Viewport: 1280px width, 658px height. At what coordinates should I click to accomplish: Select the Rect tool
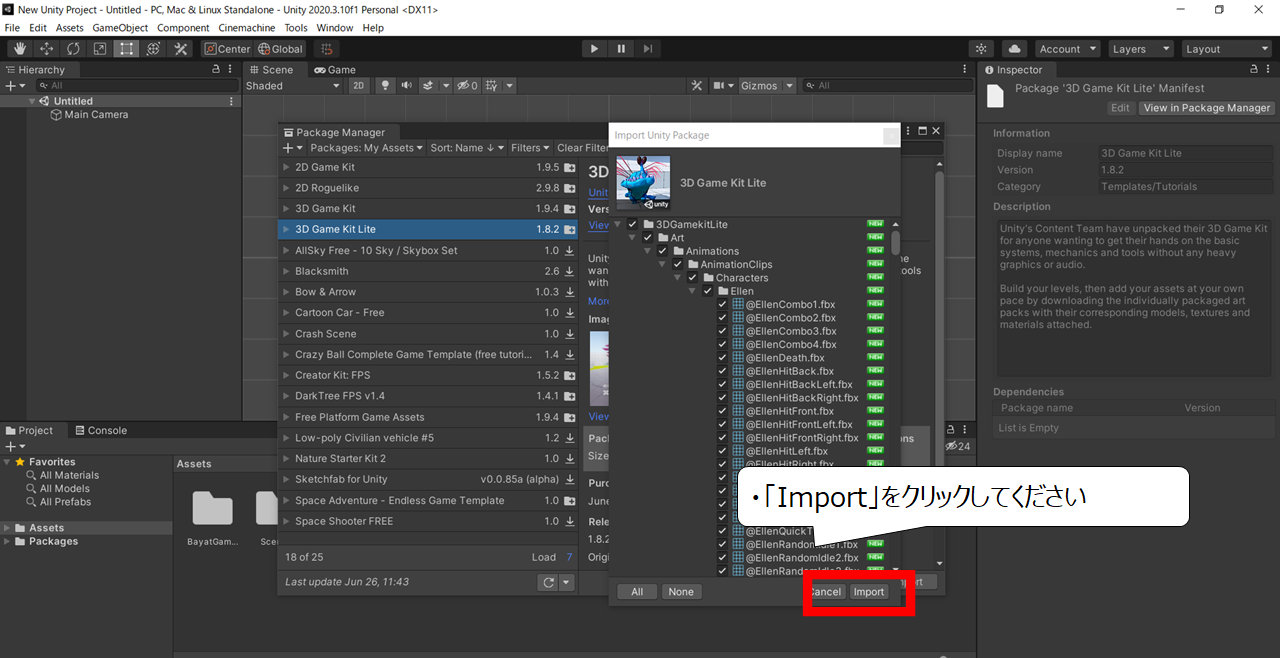tap(127, 49)
